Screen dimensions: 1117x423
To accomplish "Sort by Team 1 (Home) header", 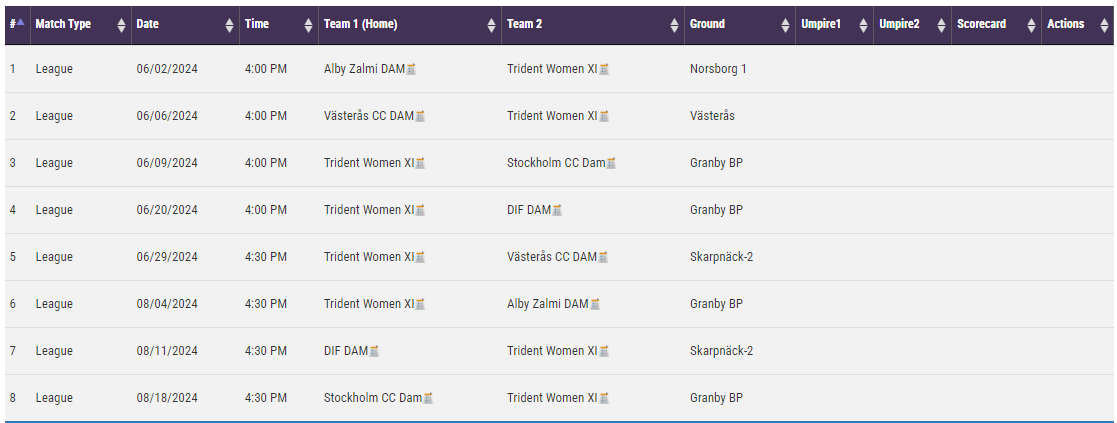I will 410,25.
